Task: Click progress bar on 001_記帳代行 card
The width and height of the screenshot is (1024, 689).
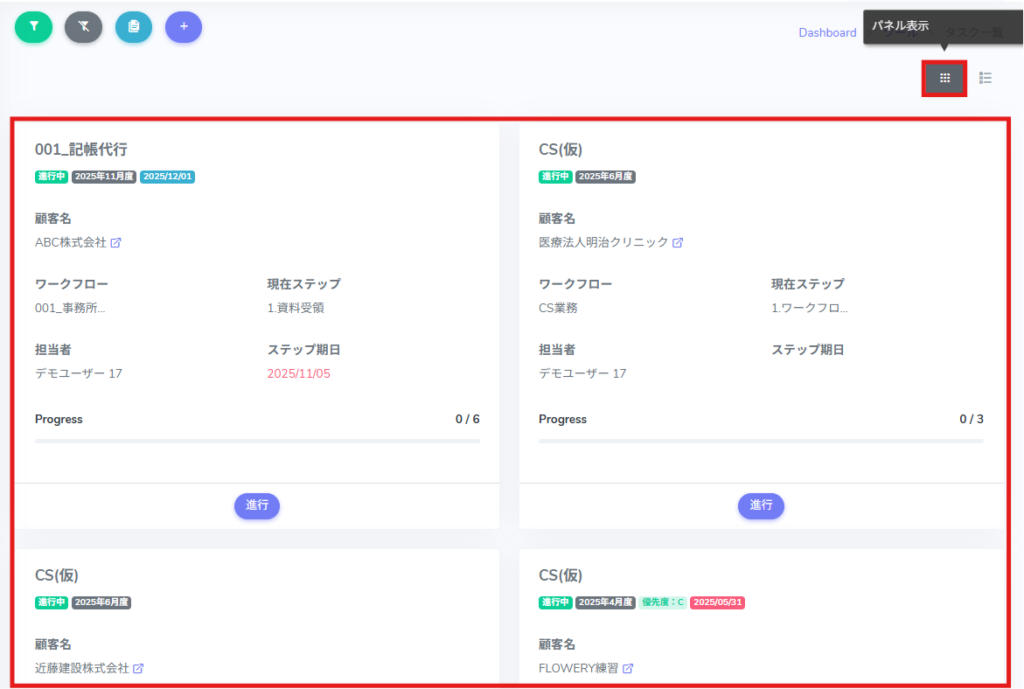Action: pyautogui.click(x=257, y=440)
